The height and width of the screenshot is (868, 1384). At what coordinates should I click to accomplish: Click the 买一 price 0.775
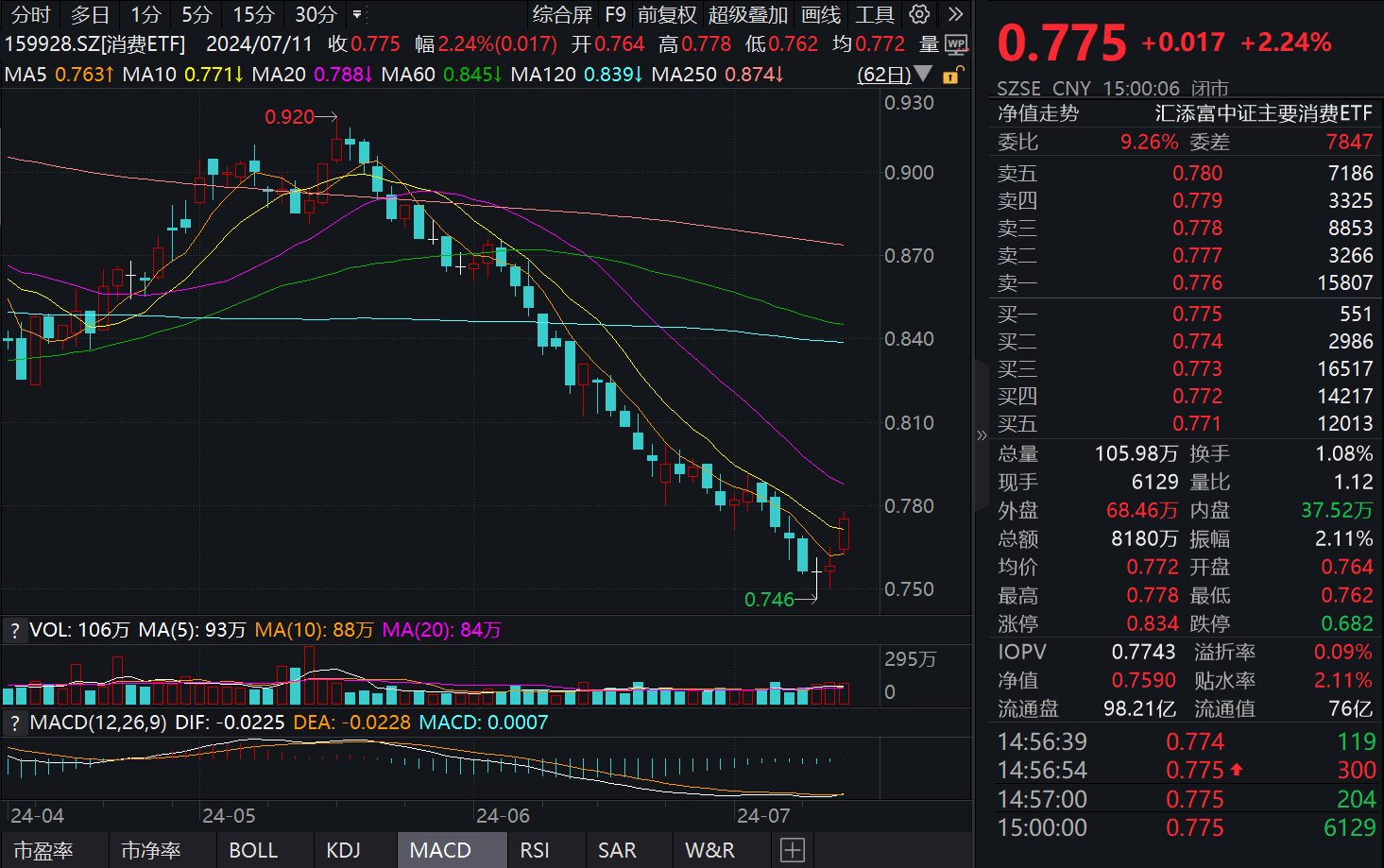pos(1197,314)
